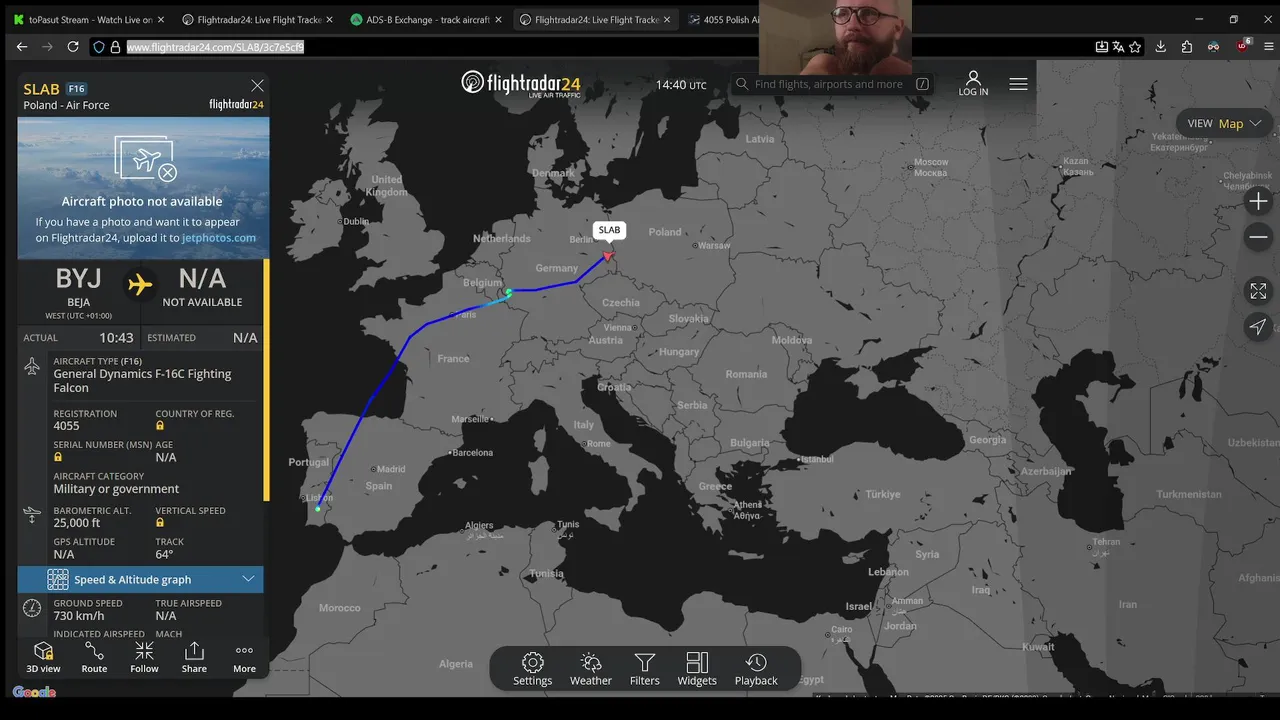Click the 14:40 UTC clock in header
The width and height of the screenshot is (1280, 720).
click(x=681, y=85)
